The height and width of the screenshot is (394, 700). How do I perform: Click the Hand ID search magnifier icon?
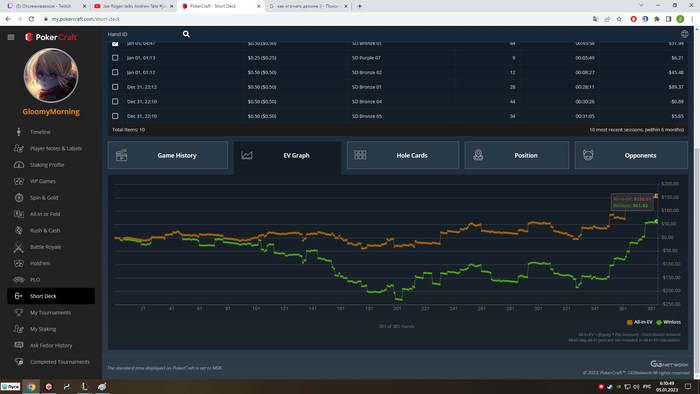click(186, 34)
